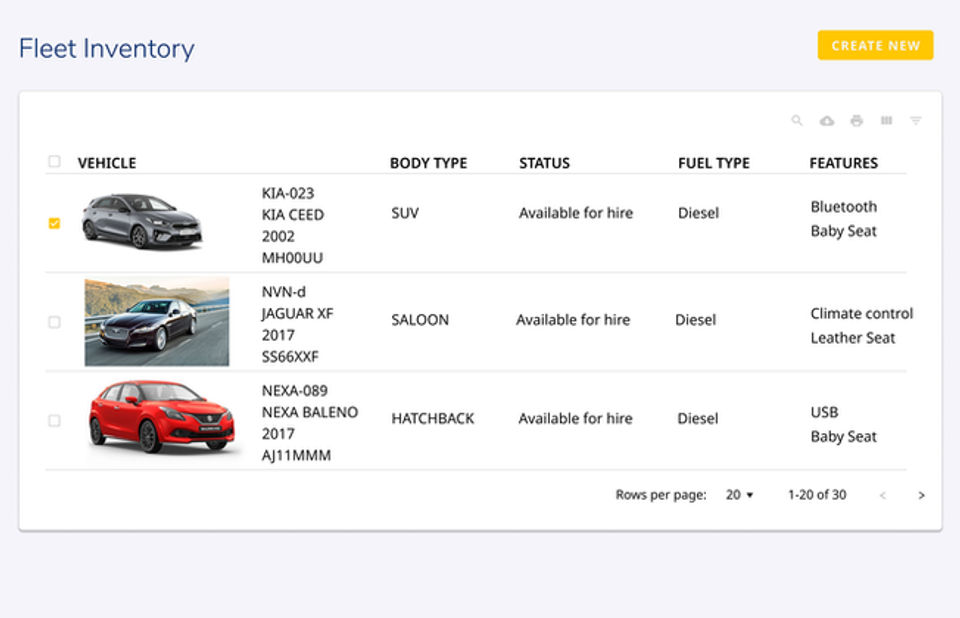Go to the next page arrow

921,495
